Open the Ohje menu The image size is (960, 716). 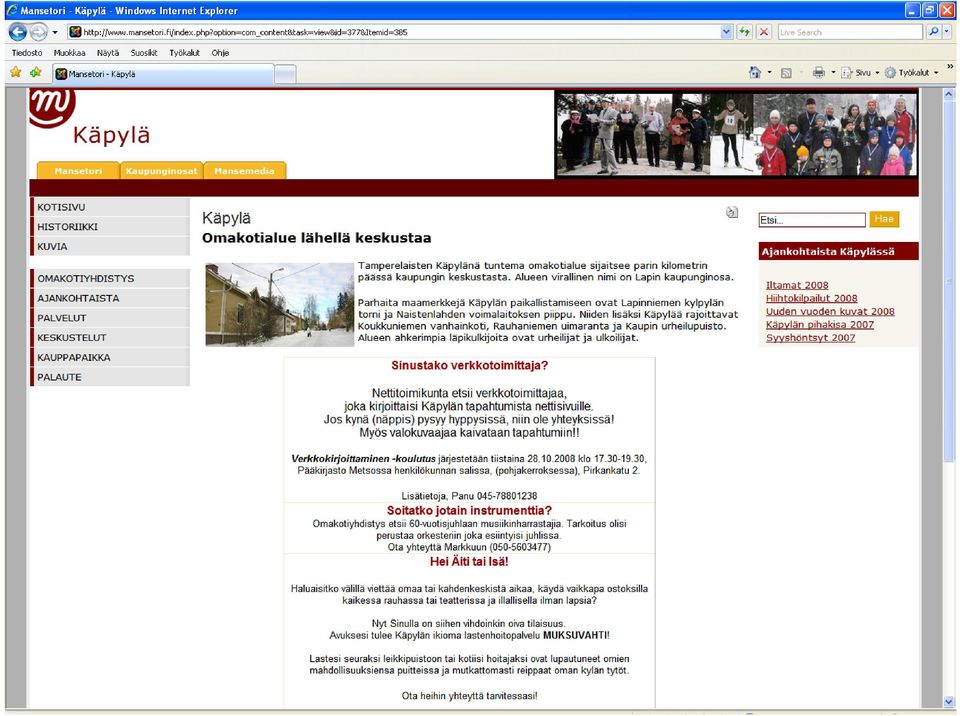click(220, 53)
